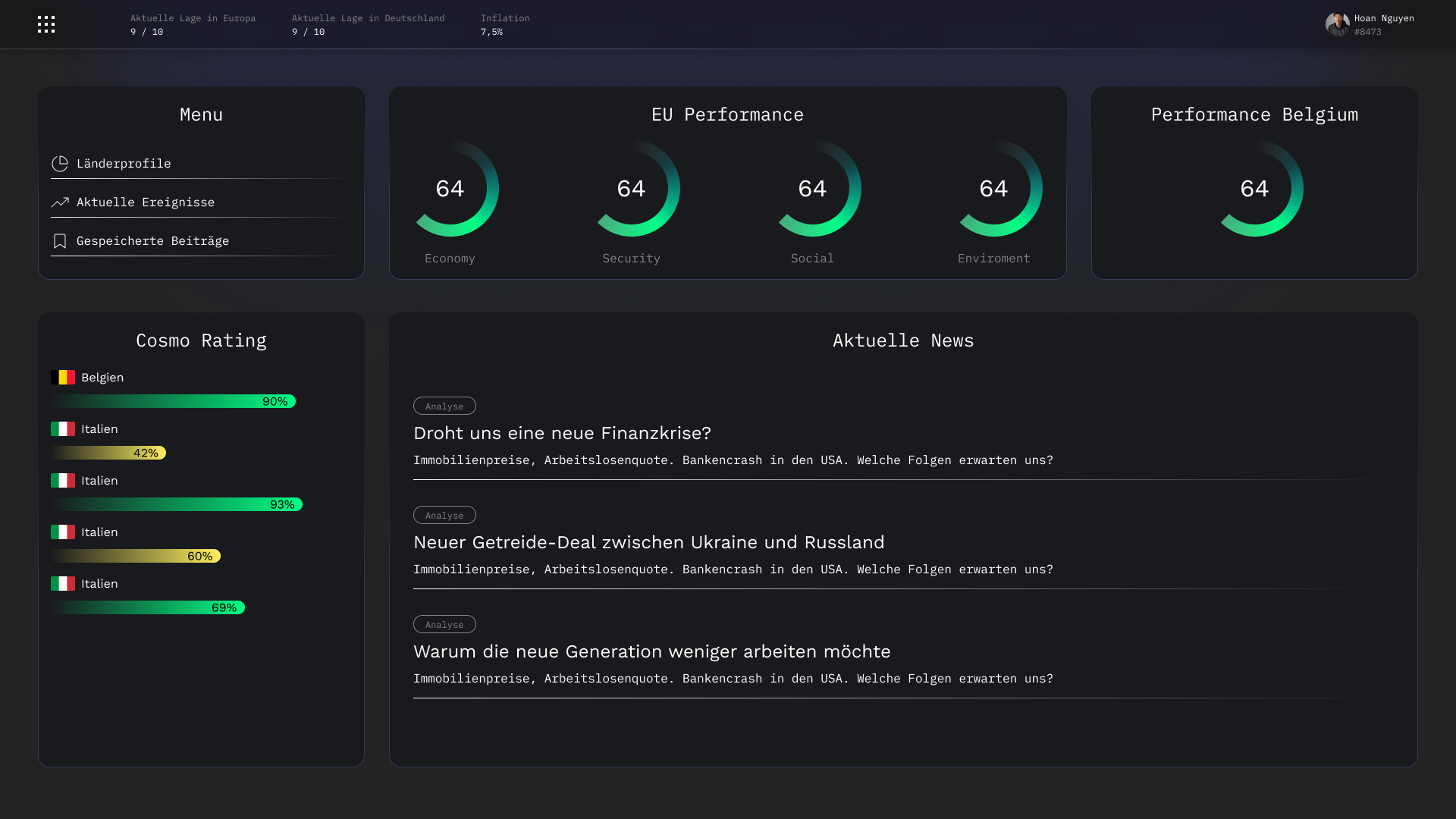Read article about Generation weniger arbeiten
The height and width of the screenshot is (819, 1456).
pyautogui.click(x=651, y=651)
